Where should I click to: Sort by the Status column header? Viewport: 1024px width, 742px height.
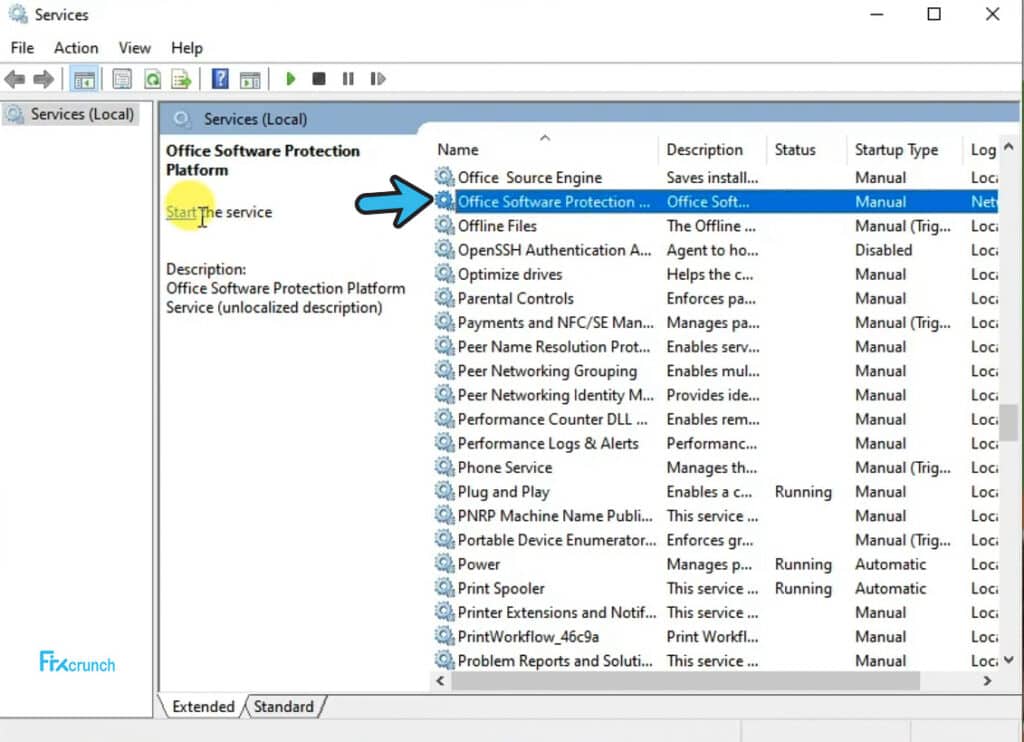pos(807,150)
